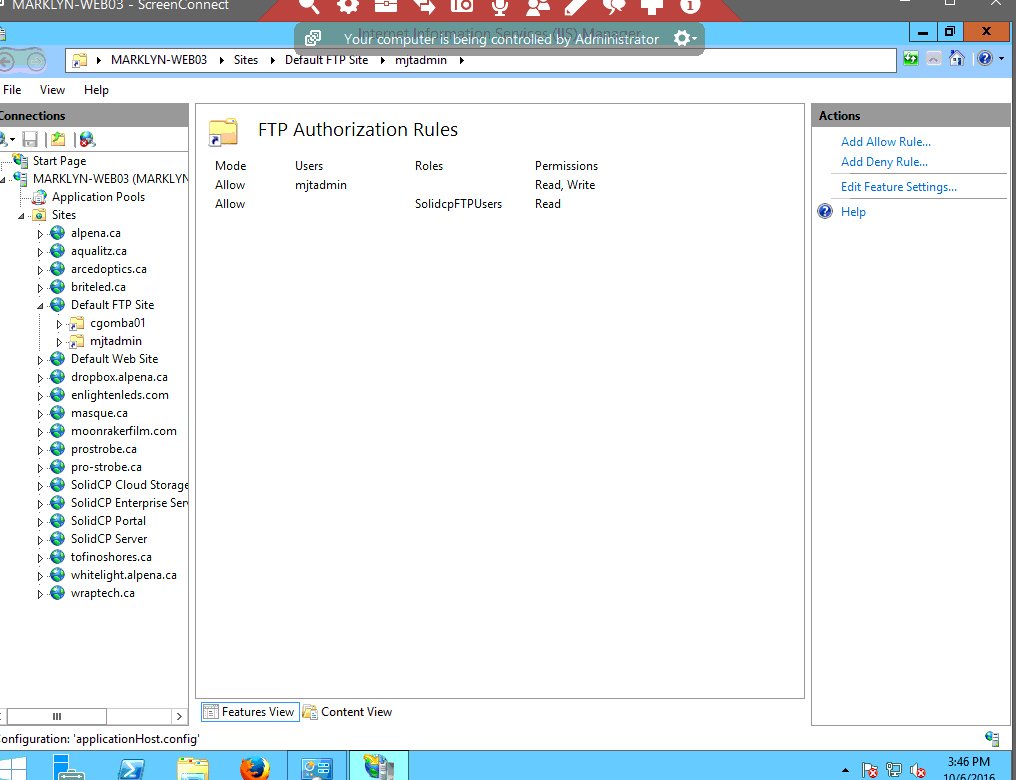The height and width of the screenshot is (780, 1016).
Task: Select Application Pools in the tree
Action: click(x=98, y=197)
